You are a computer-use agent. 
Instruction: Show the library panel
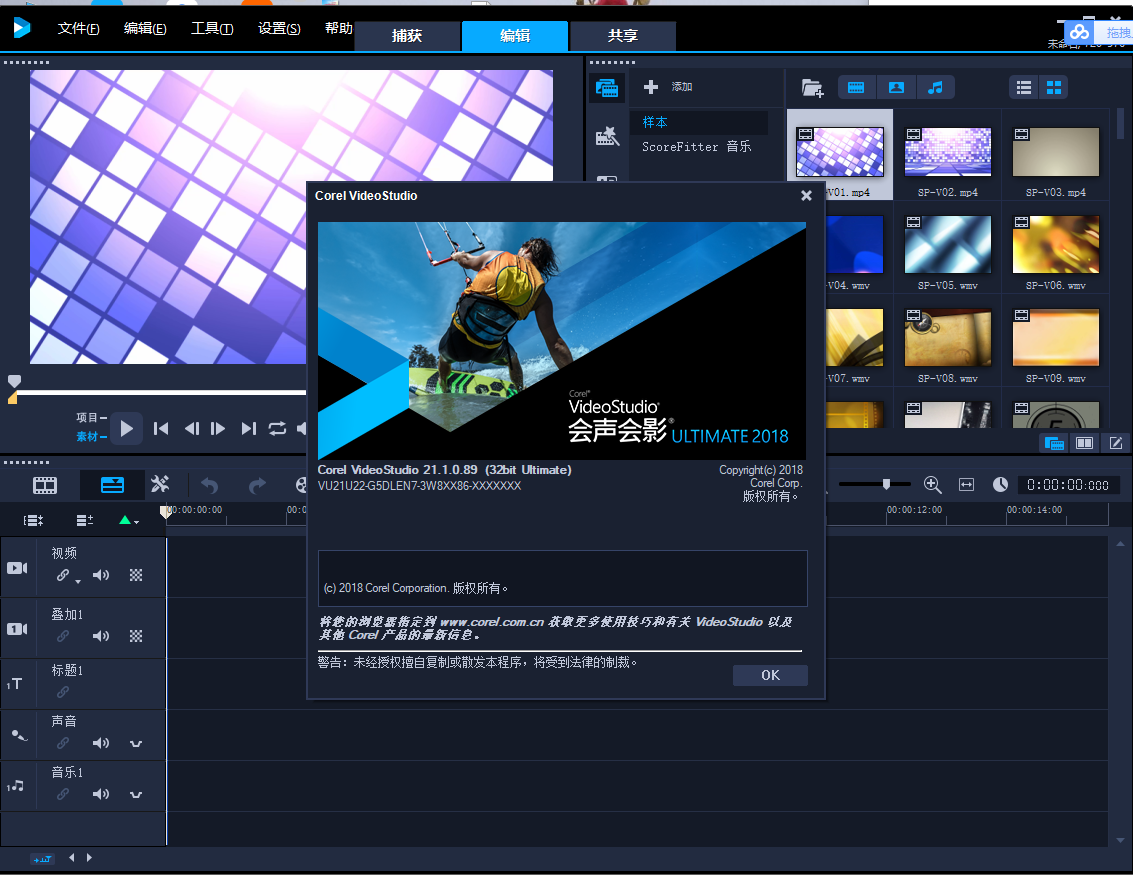coord(1054,443)
